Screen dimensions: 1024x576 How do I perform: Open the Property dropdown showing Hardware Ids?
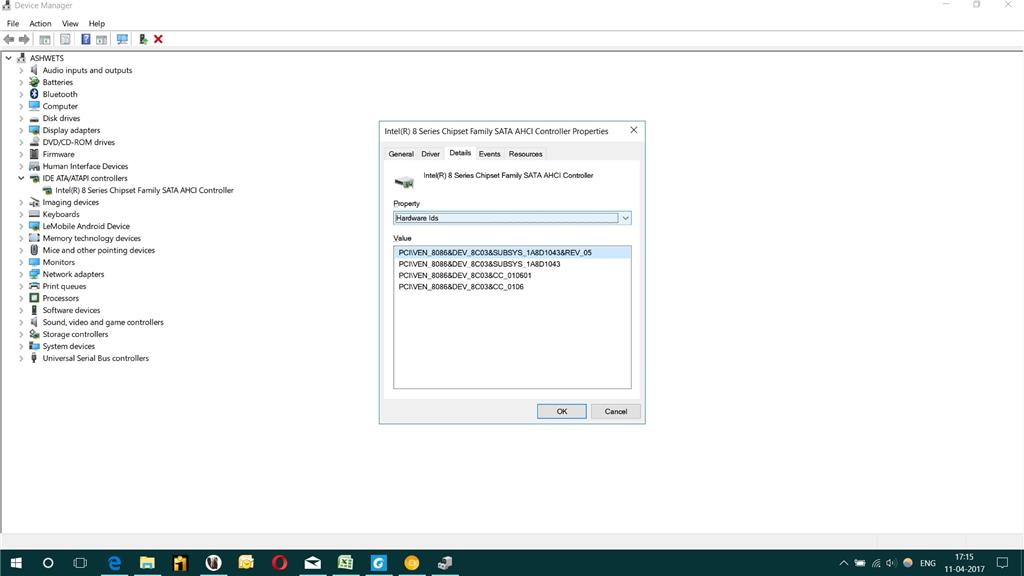tap(512, 218)
